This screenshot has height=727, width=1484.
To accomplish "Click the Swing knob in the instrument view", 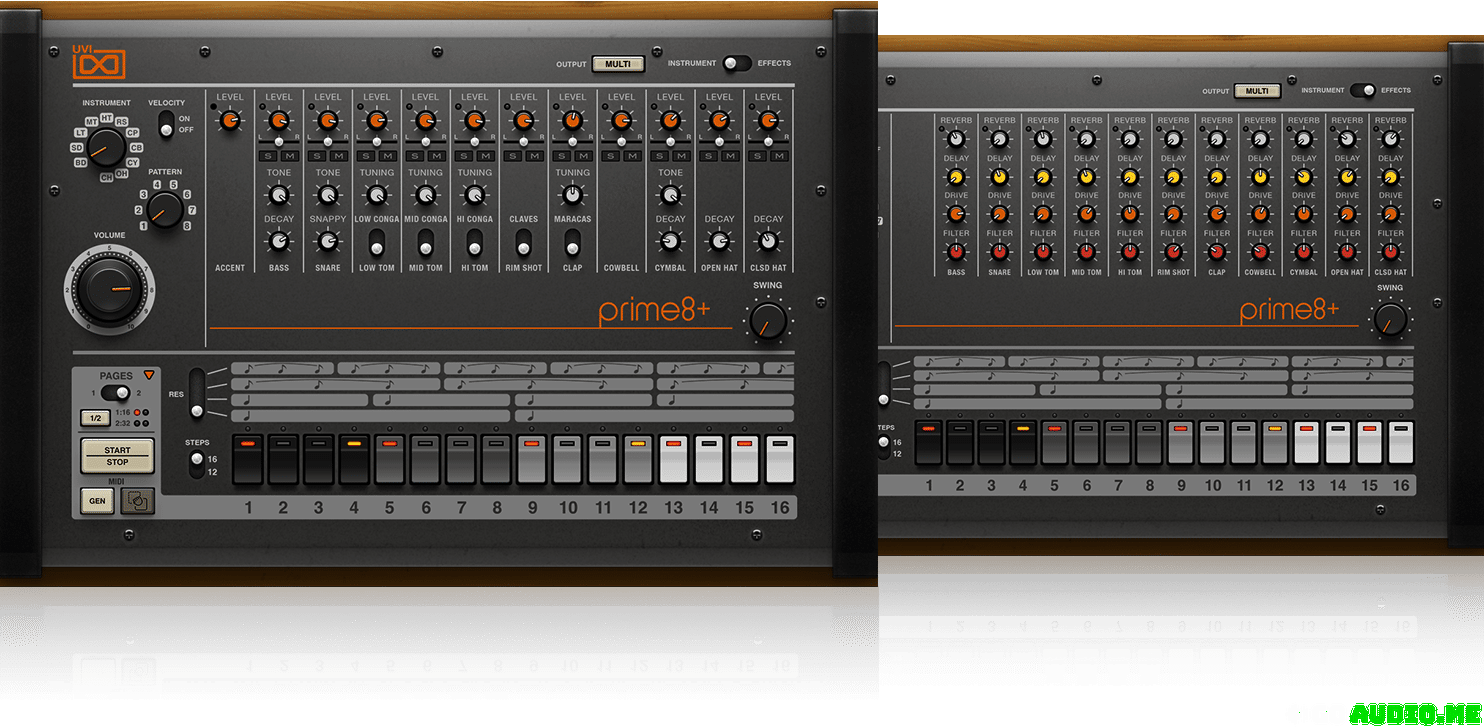I will click(768, 320).
